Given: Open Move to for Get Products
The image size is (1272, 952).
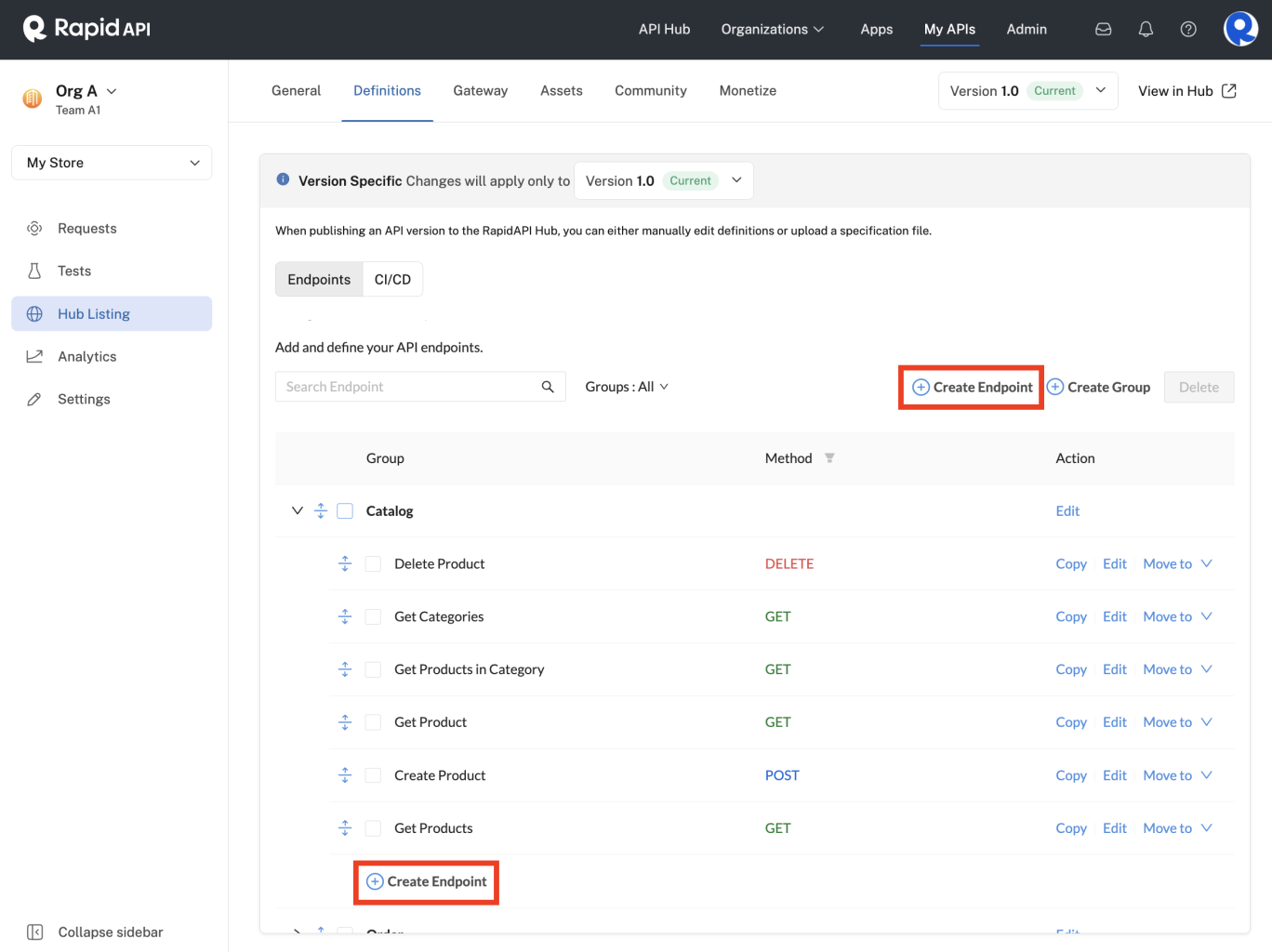Looking at the screenshot, I should pos(1177,828).
